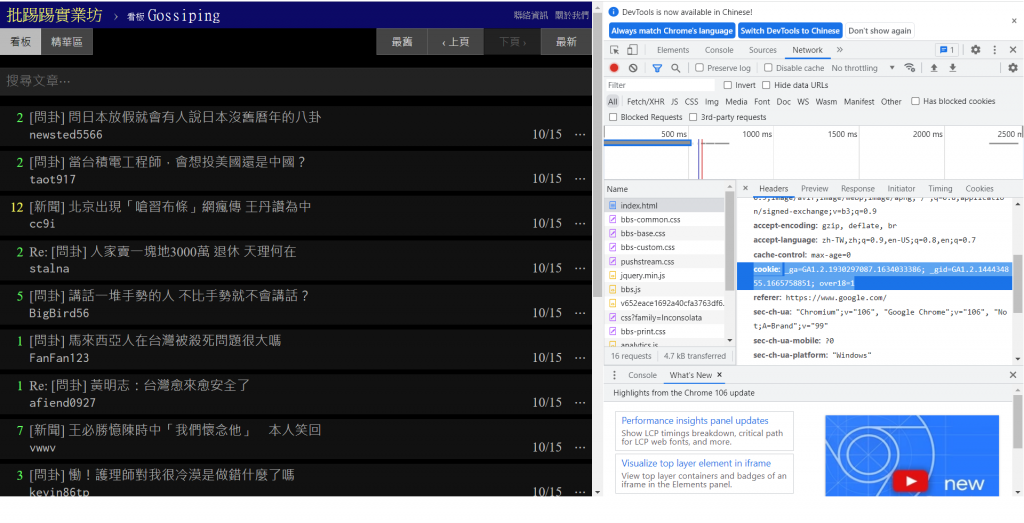Open the Preview tab of request
Screen dimensions: 1024x523
point(814,189)
